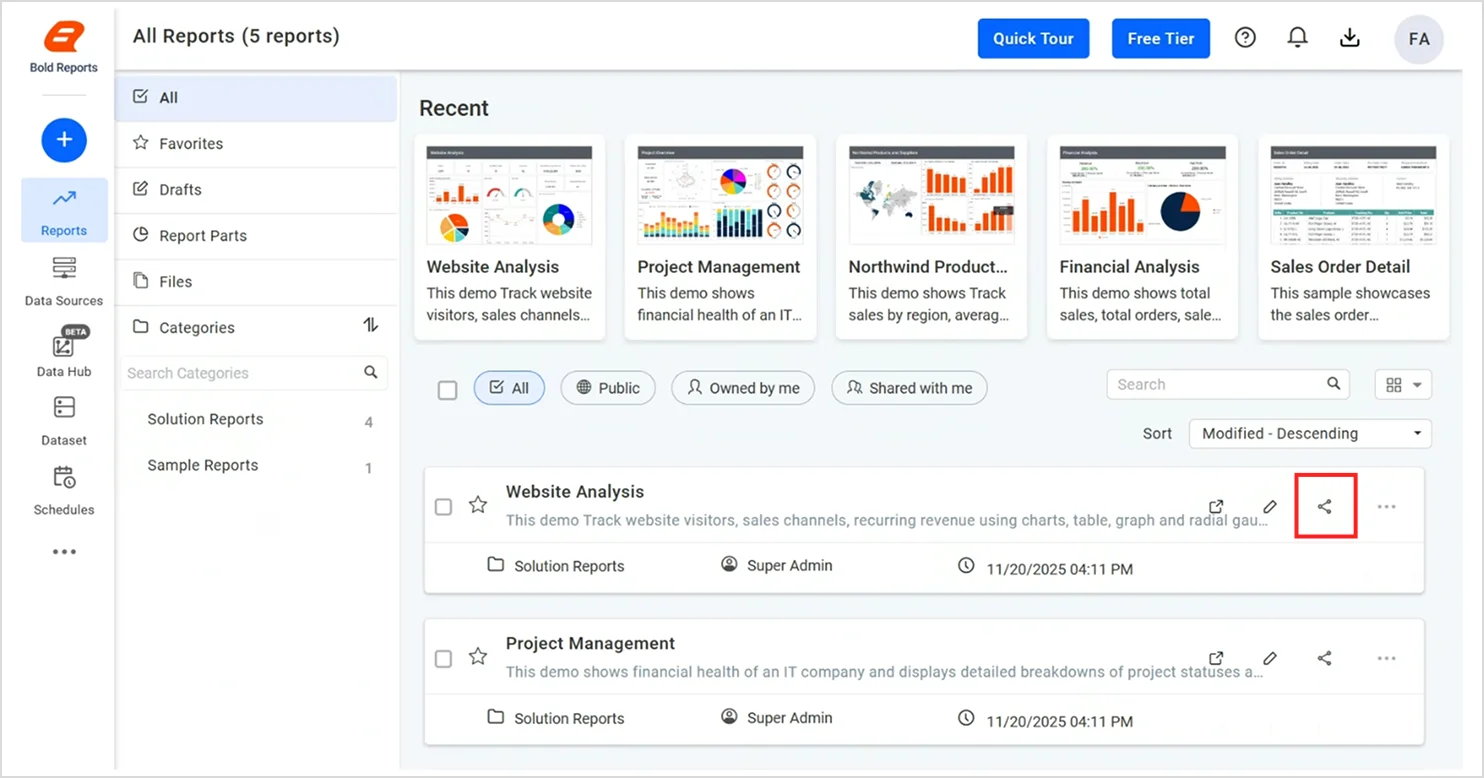Viewport: 1484px width, 778px height.
Task: Edit the Project Management report
Action: coord(1270,658)
